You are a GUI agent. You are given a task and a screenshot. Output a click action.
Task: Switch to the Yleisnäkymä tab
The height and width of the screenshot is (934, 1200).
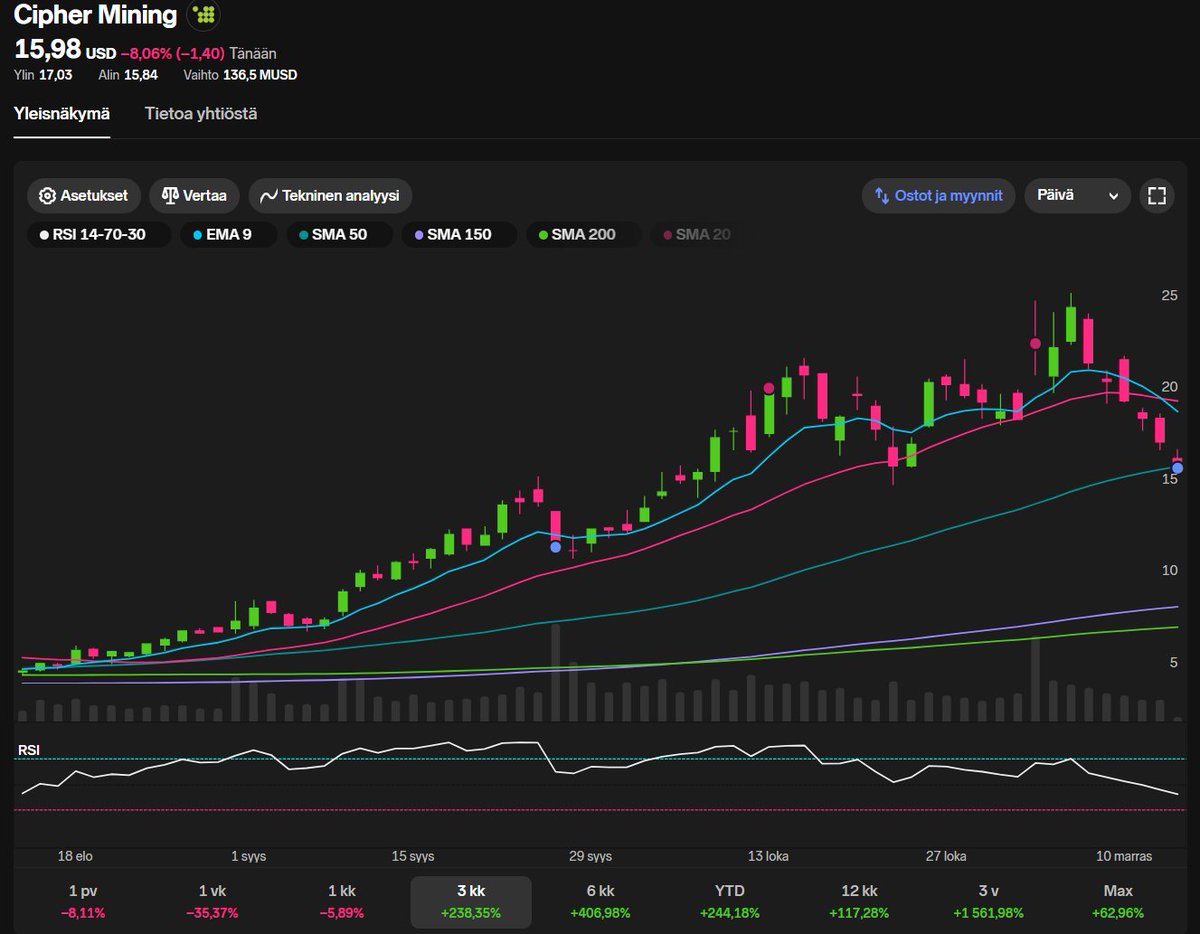pyautogui.click(x=62, y=114)
